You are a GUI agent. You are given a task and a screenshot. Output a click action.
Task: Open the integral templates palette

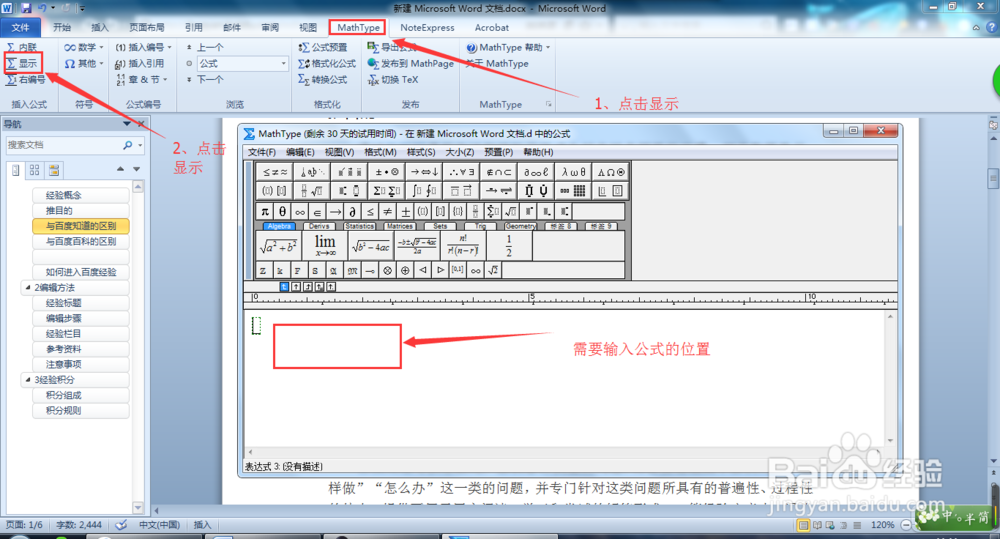424,191
